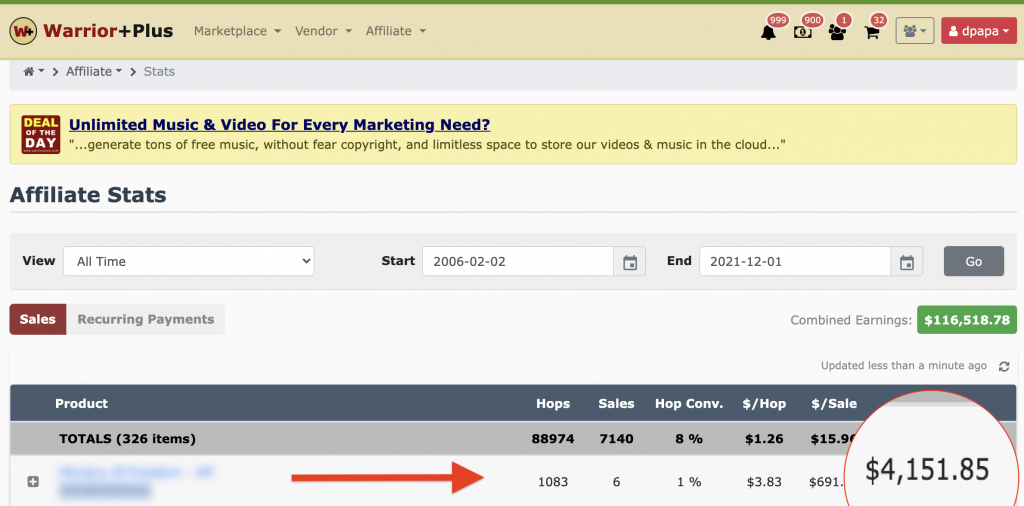Image resolution: width=1024 pixels, height=506 pixels.
Task: Click the End date field
Action: click(795, 261)
